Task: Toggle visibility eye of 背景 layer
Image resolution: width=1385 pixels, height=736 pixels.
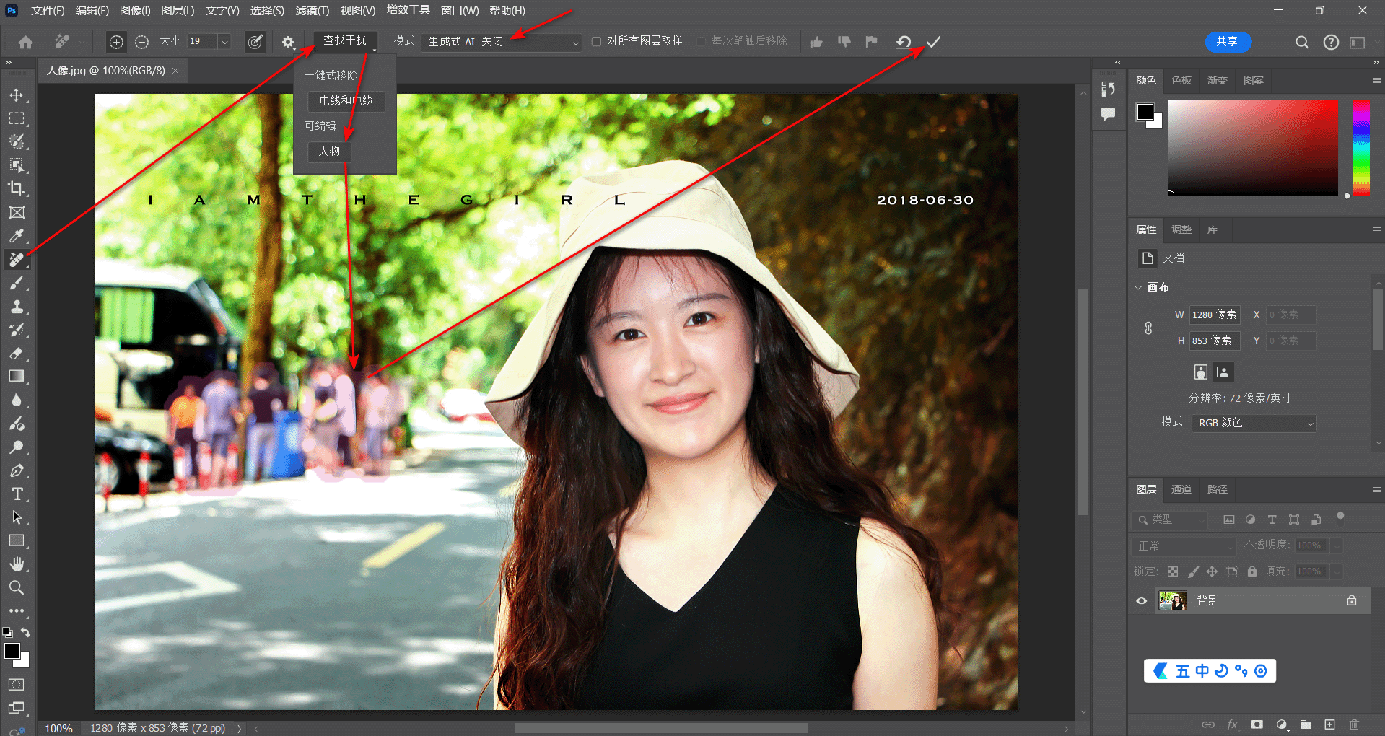Action: (x=1142, y=601)
